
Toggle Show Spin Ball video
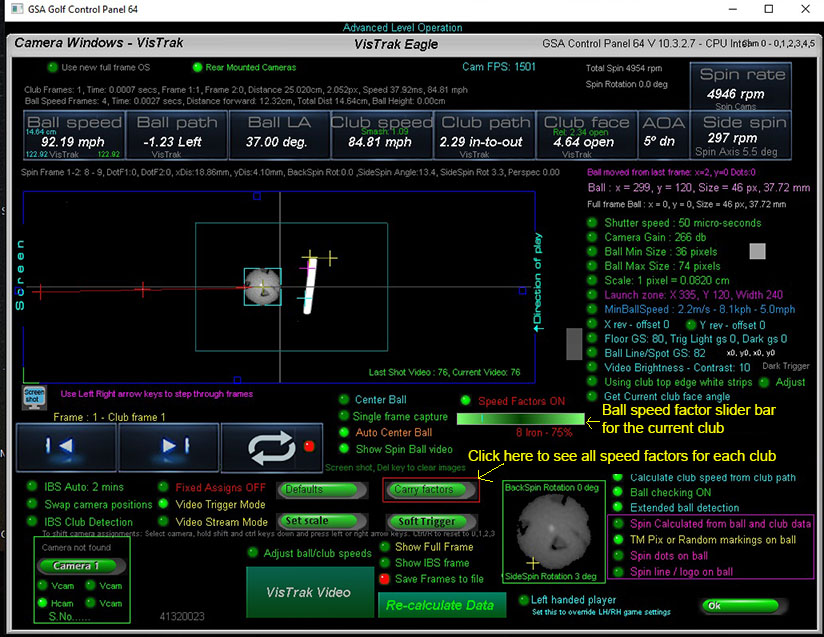pyautogui.click(x=344, y=449)
